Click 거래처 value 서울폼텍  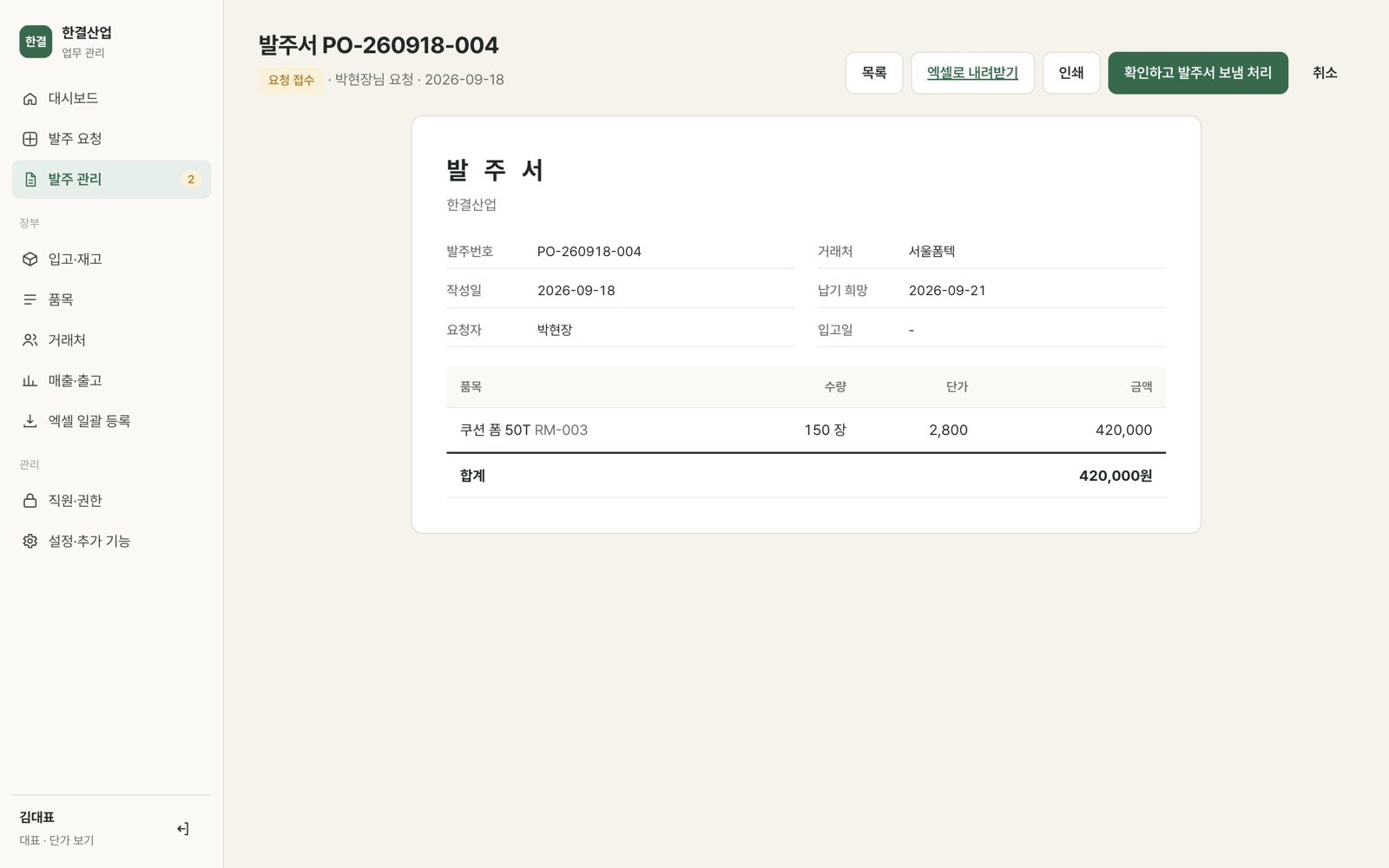click(931, 252)
